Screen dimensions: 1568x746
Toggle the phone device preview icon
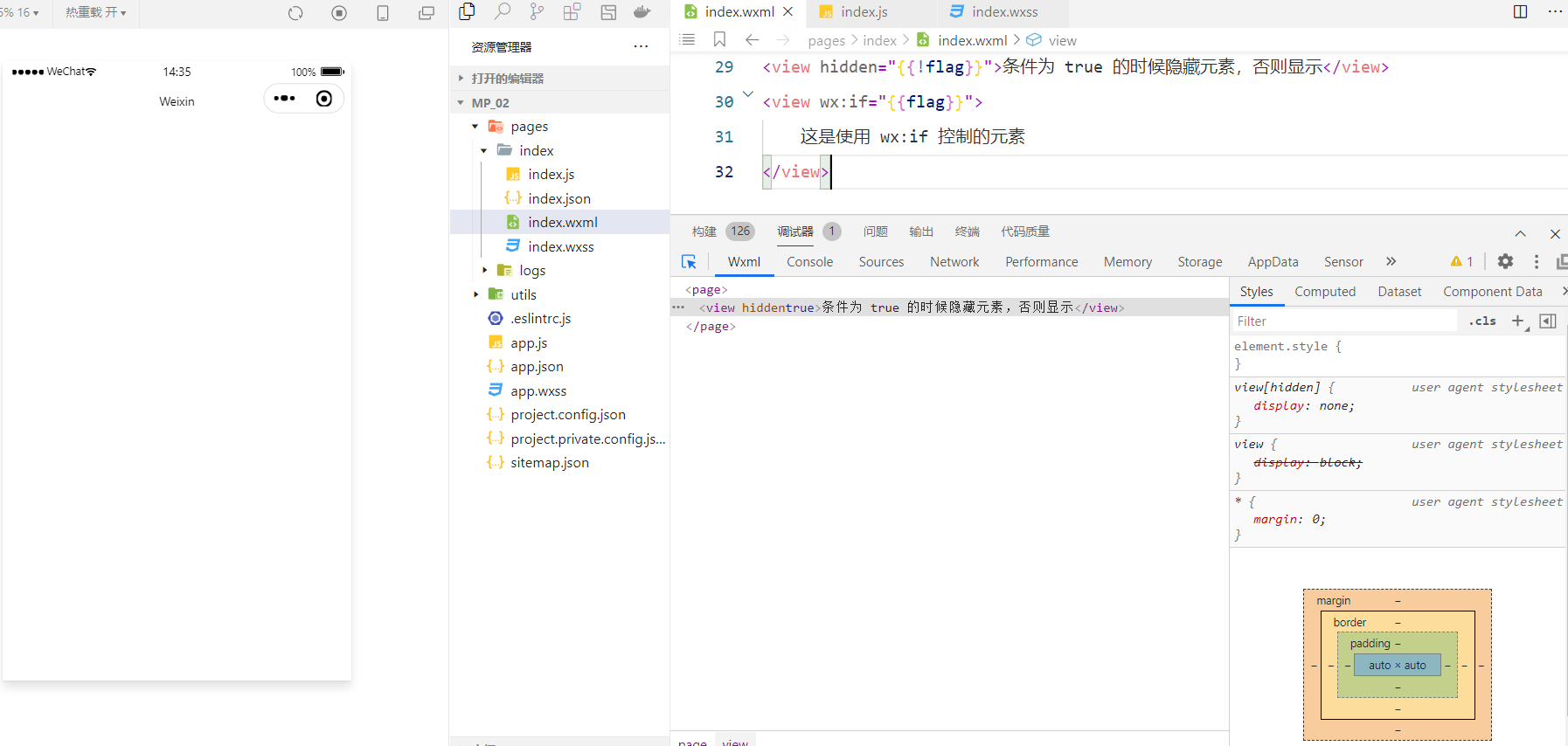383,13
